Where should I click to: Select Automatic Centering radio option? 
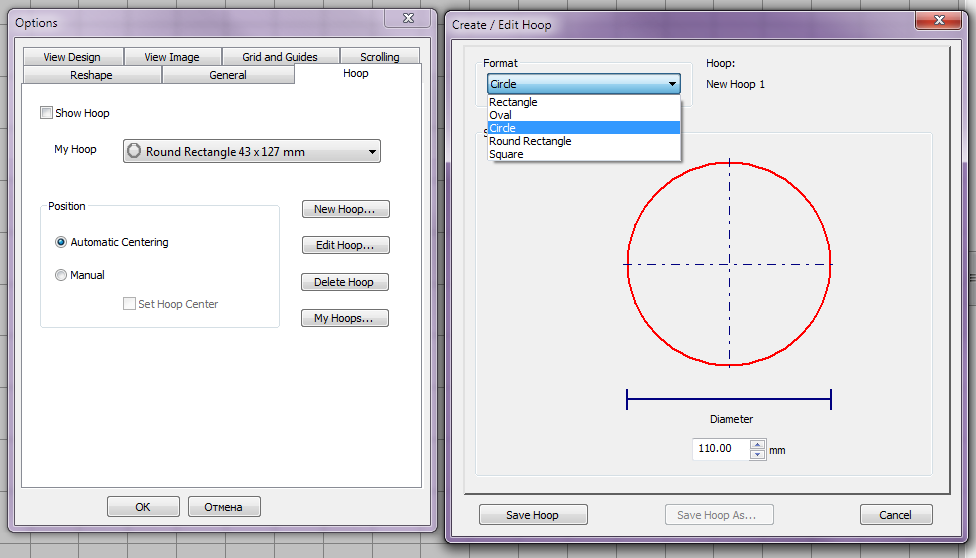pos(62,242)
